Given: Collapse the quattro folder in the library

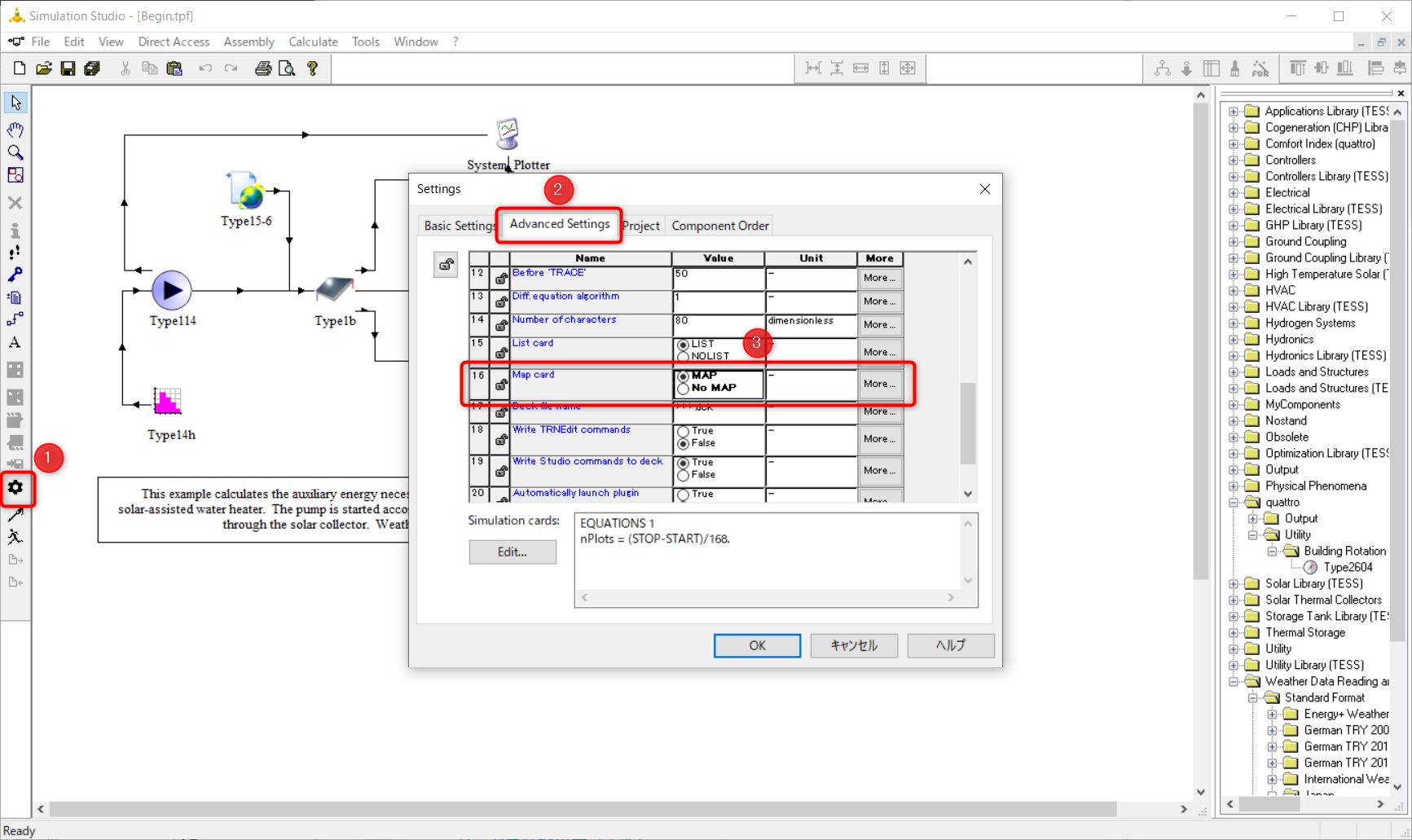Looking at the screenshot, I should click(1234, 502).
